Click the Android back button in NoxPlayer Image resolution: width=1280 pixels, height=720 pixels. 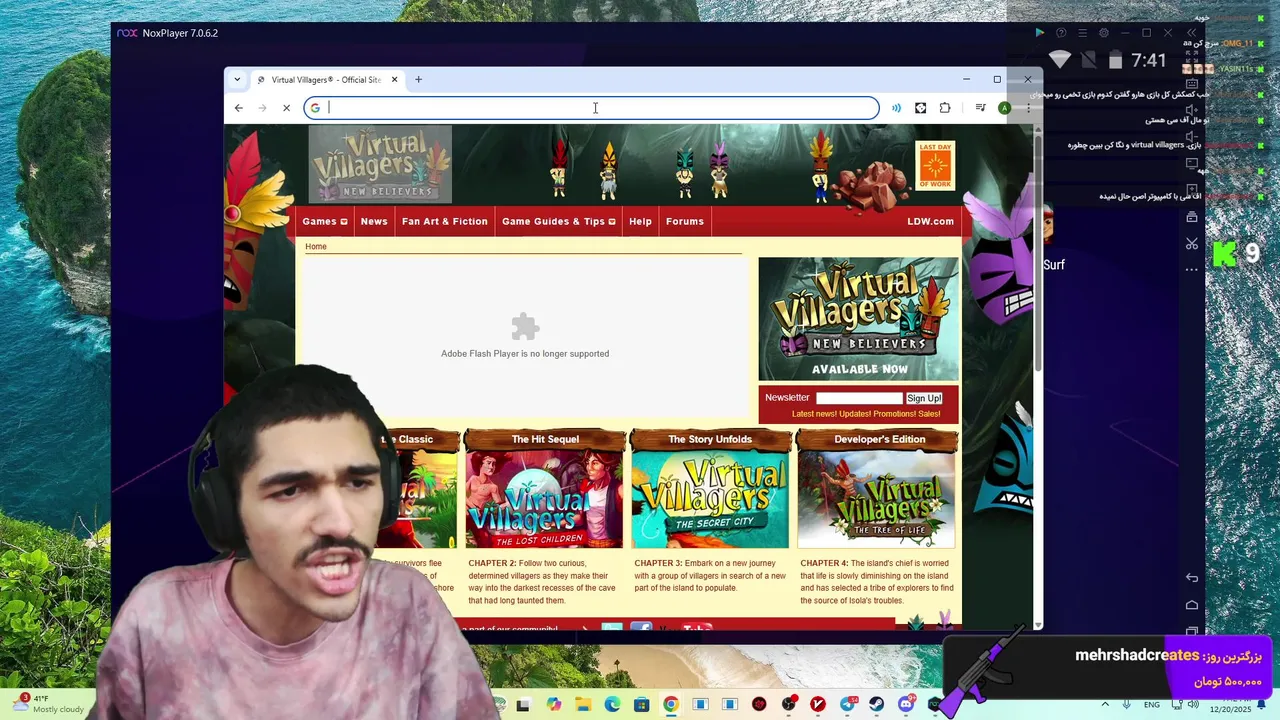click(1191, 578)
